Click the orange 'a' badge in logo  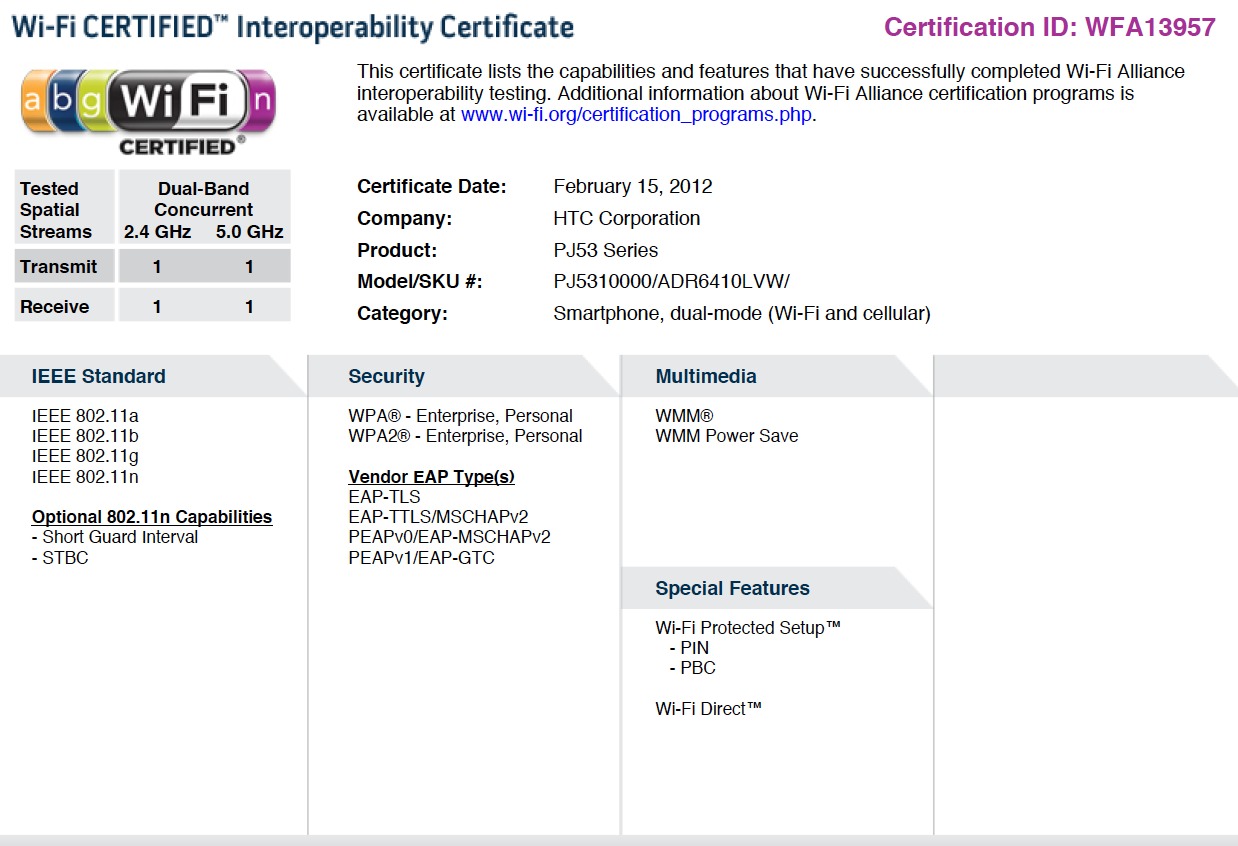(x=35, y=101)
